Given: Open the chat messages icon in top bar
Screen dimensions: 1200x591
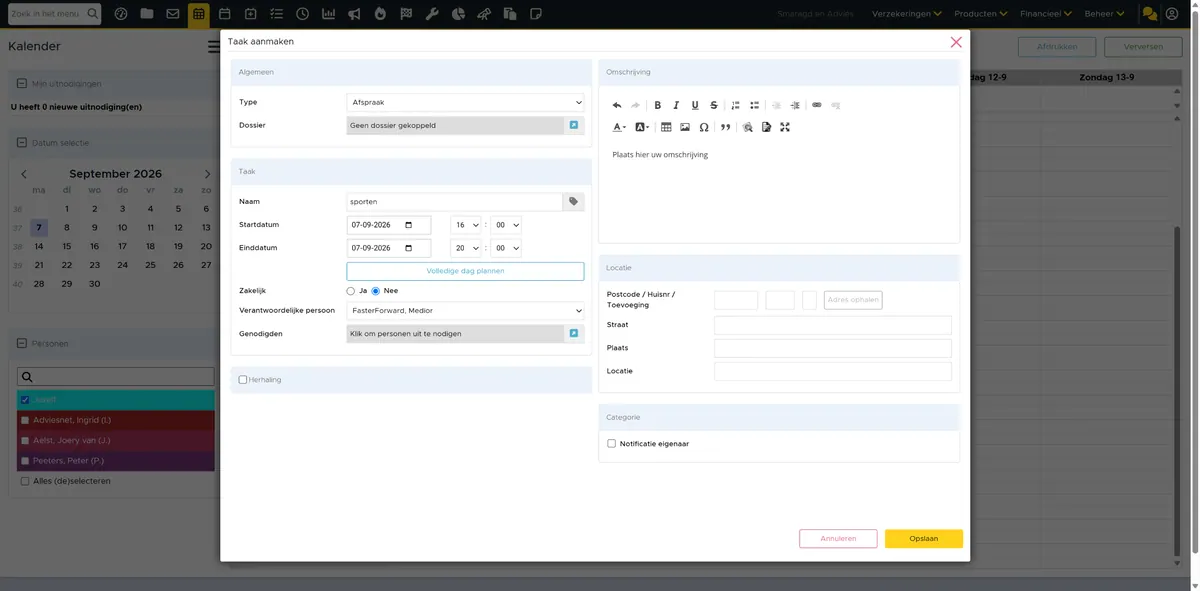Looking at the screenshot, I should pyautogui.click(x=1150, y=14).
